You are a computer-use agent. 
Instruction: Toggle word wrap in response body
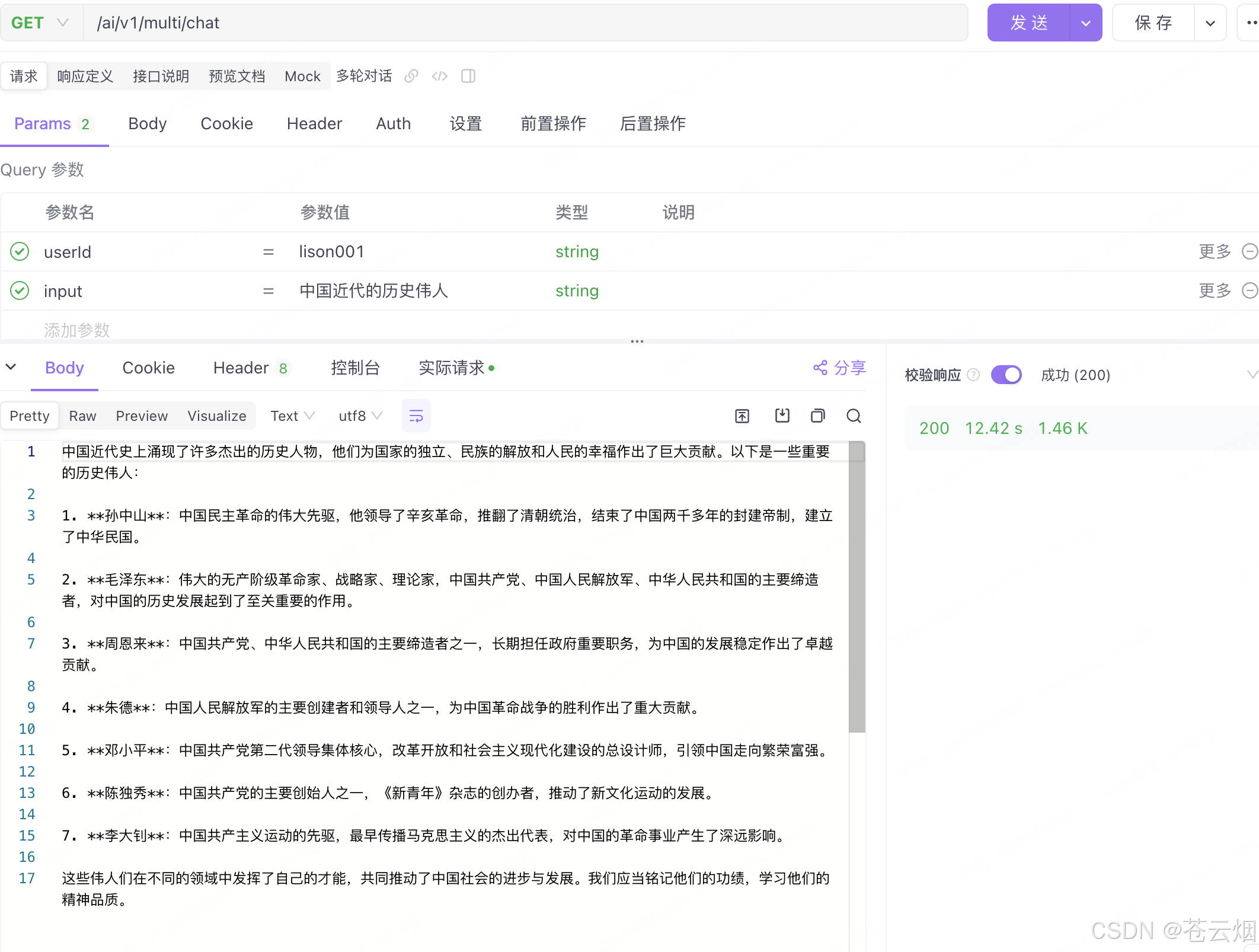pos(416,416)
